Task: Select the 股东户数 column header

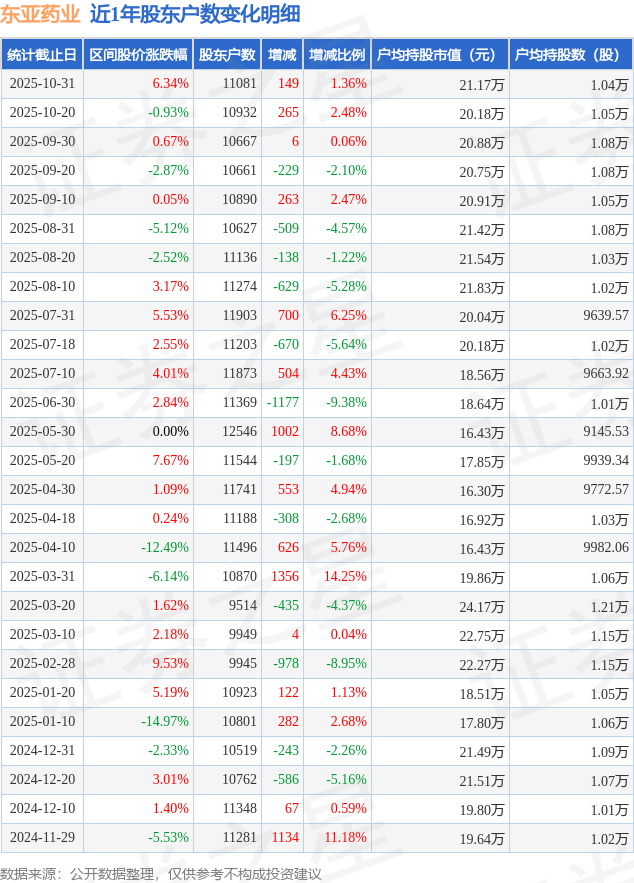Action: point(226,55)
